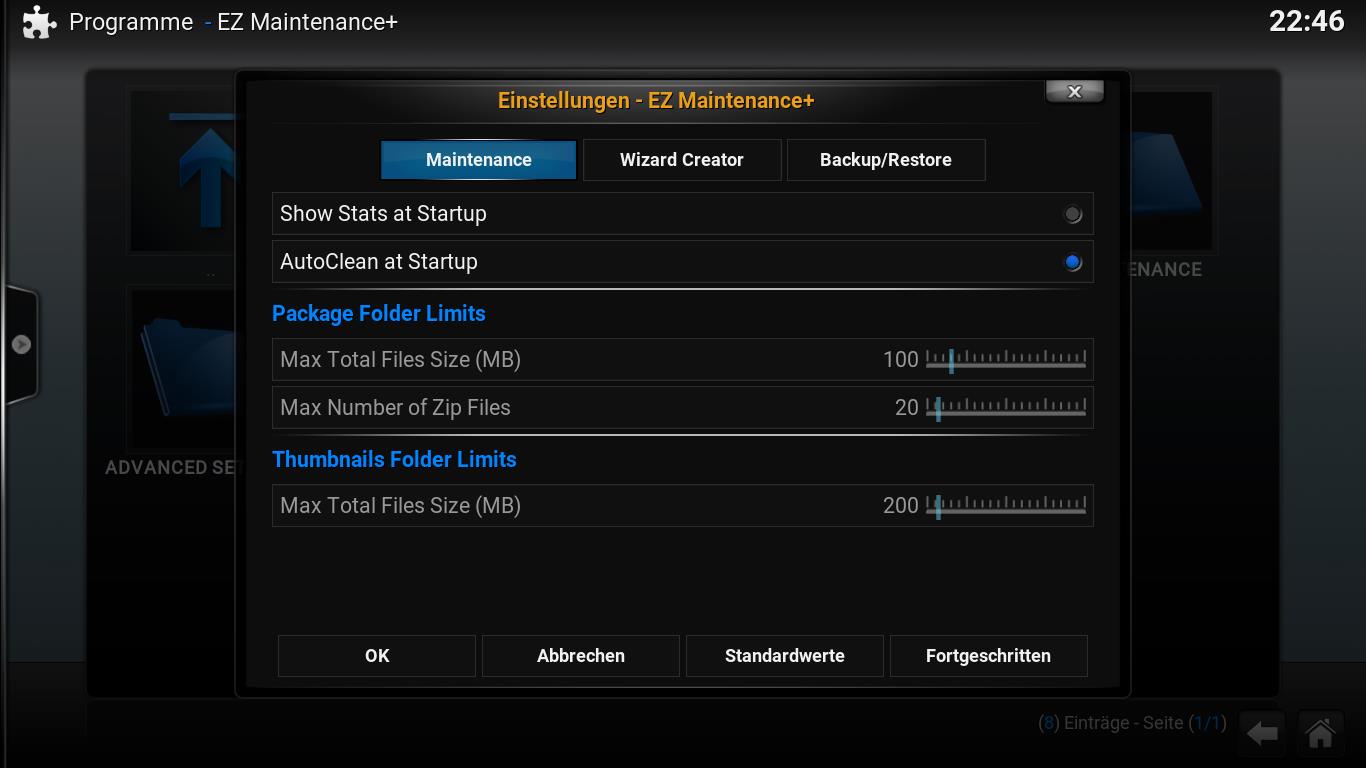Screen dimensions: 1366x768
Task: Click the Package Folder Limits heading
Action: 379,314
